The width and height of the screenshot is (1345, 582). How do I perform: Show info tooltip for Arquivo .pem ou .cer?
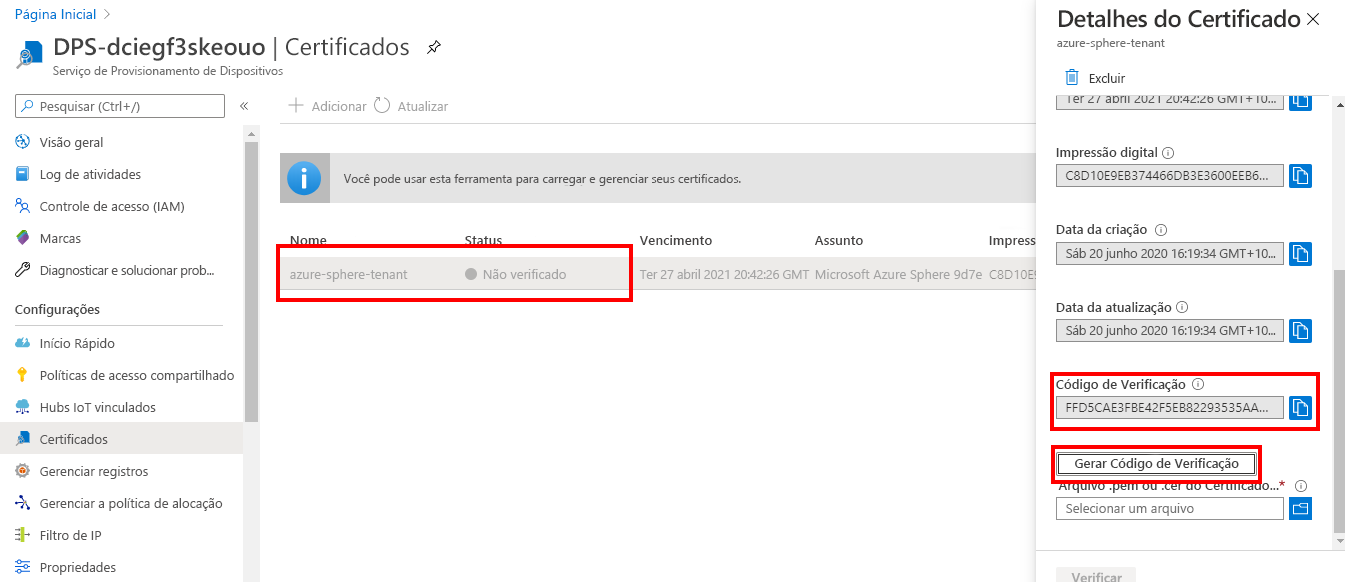pos(1301,486)
